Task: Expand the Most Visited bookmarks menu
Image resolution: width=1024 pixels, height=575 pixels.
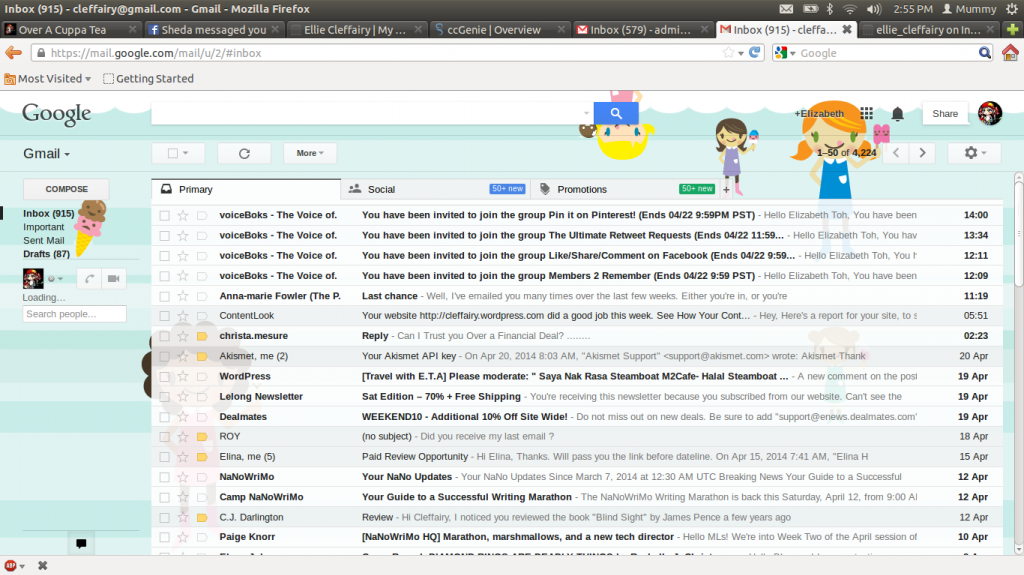Action: point(47,78)
